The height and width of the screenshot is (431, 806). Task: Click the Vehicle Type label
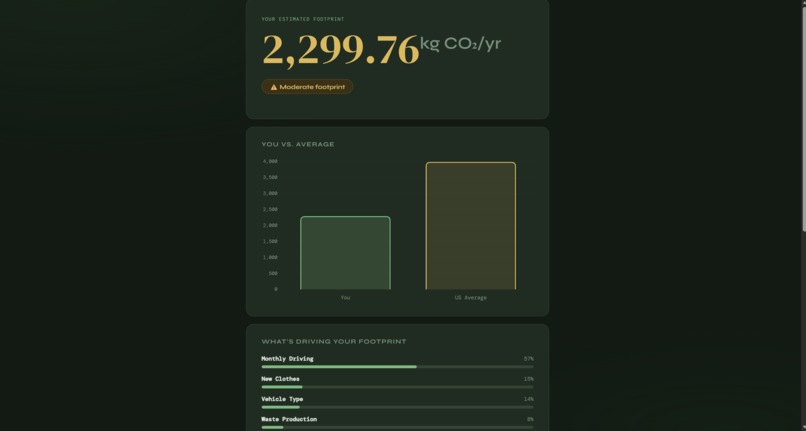click(x=282, y=399)
